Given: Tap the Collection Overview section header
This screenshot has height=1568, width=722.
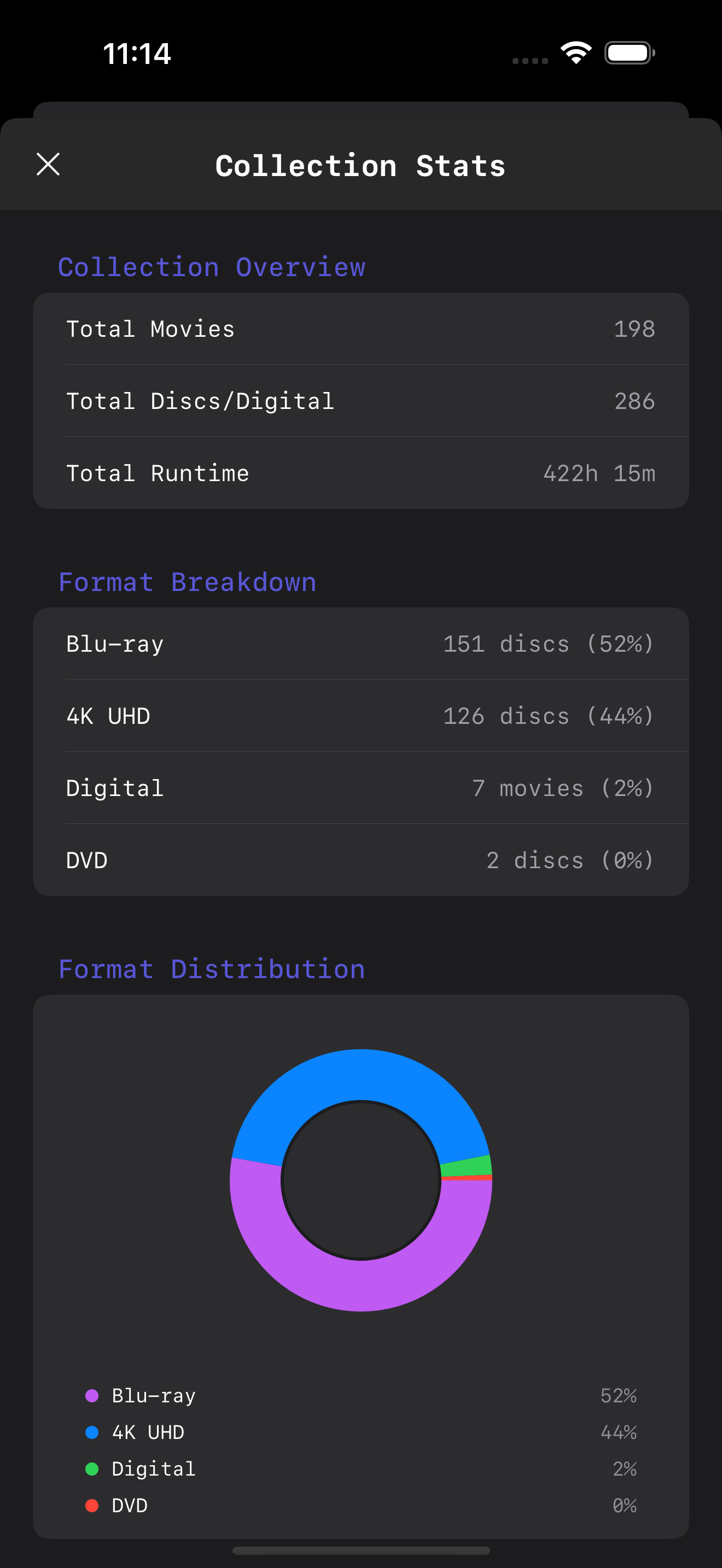Looking at the screenshot, I should 212,267.
